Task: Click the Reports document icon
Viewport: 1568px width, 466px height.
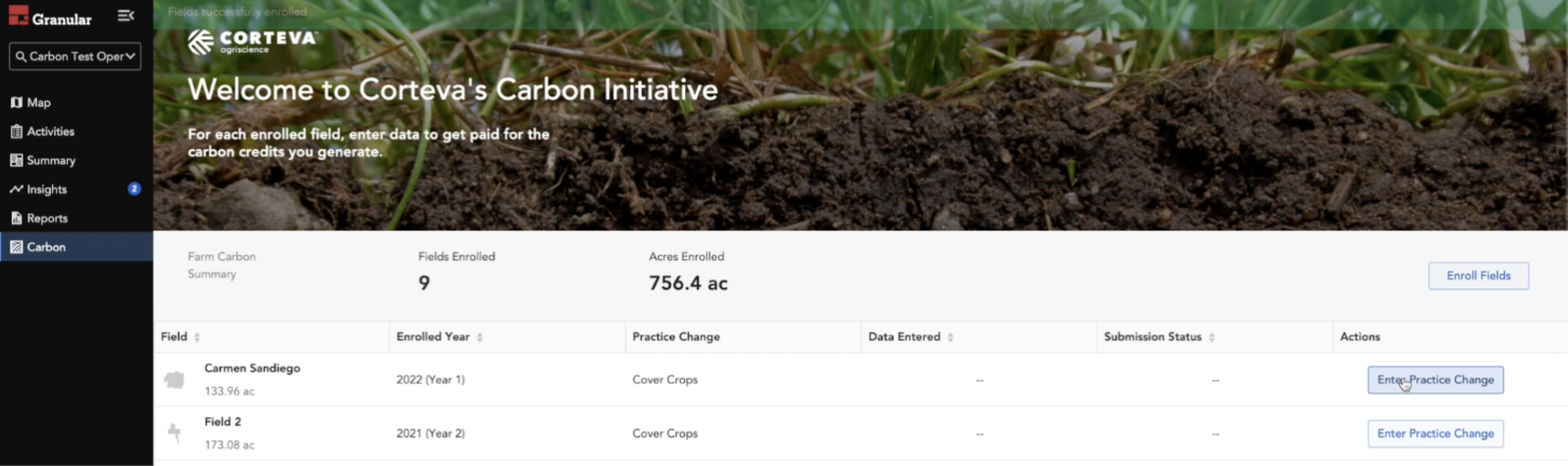Action: [17, 218]
